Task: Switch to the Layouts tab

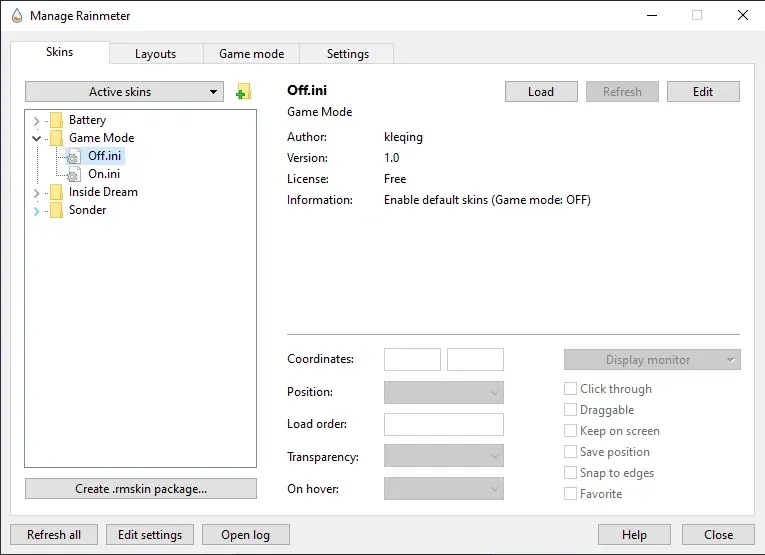Action: click(156, 54)
